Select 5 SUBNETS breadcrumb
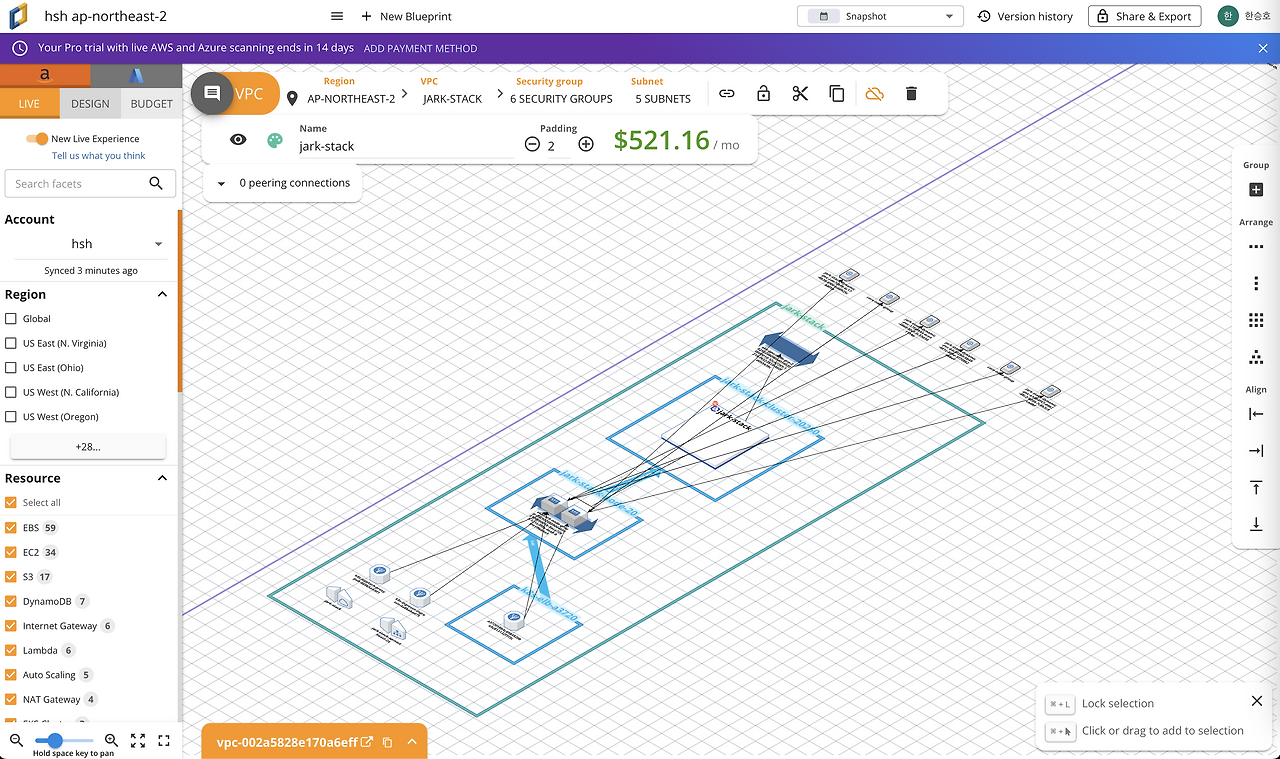The image size is (1280, 759). point(663,99)
